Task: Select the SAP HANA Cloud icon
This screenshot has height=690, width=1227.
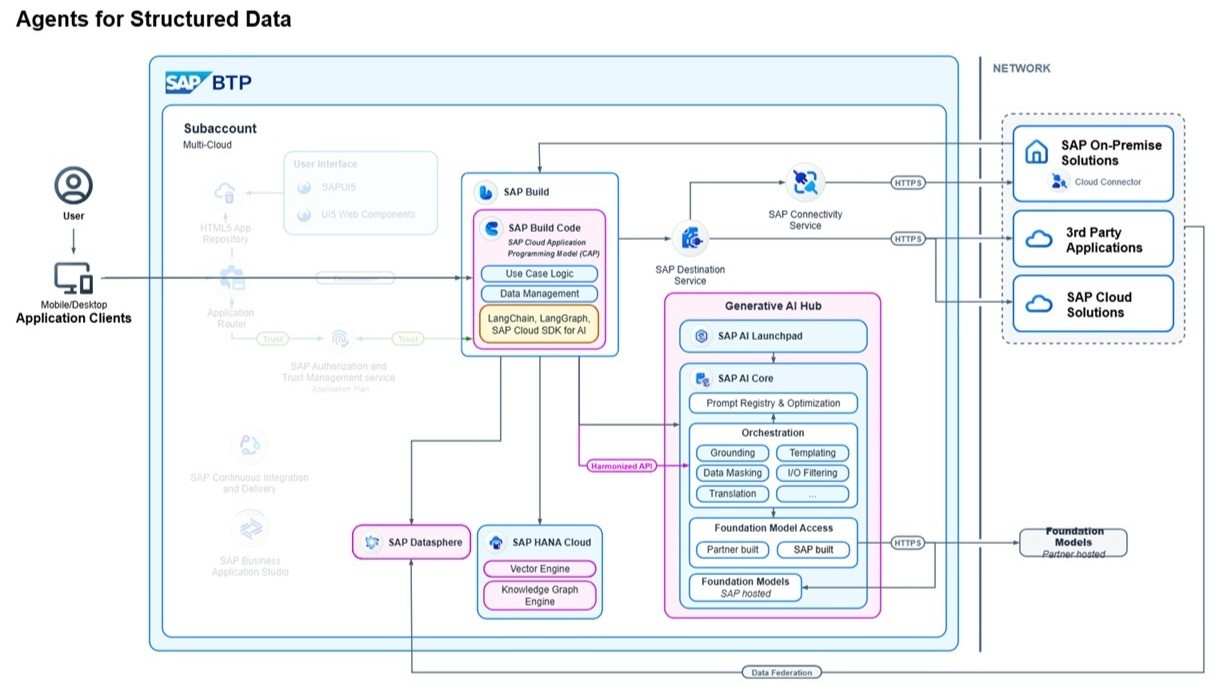Action: point(496,542)
